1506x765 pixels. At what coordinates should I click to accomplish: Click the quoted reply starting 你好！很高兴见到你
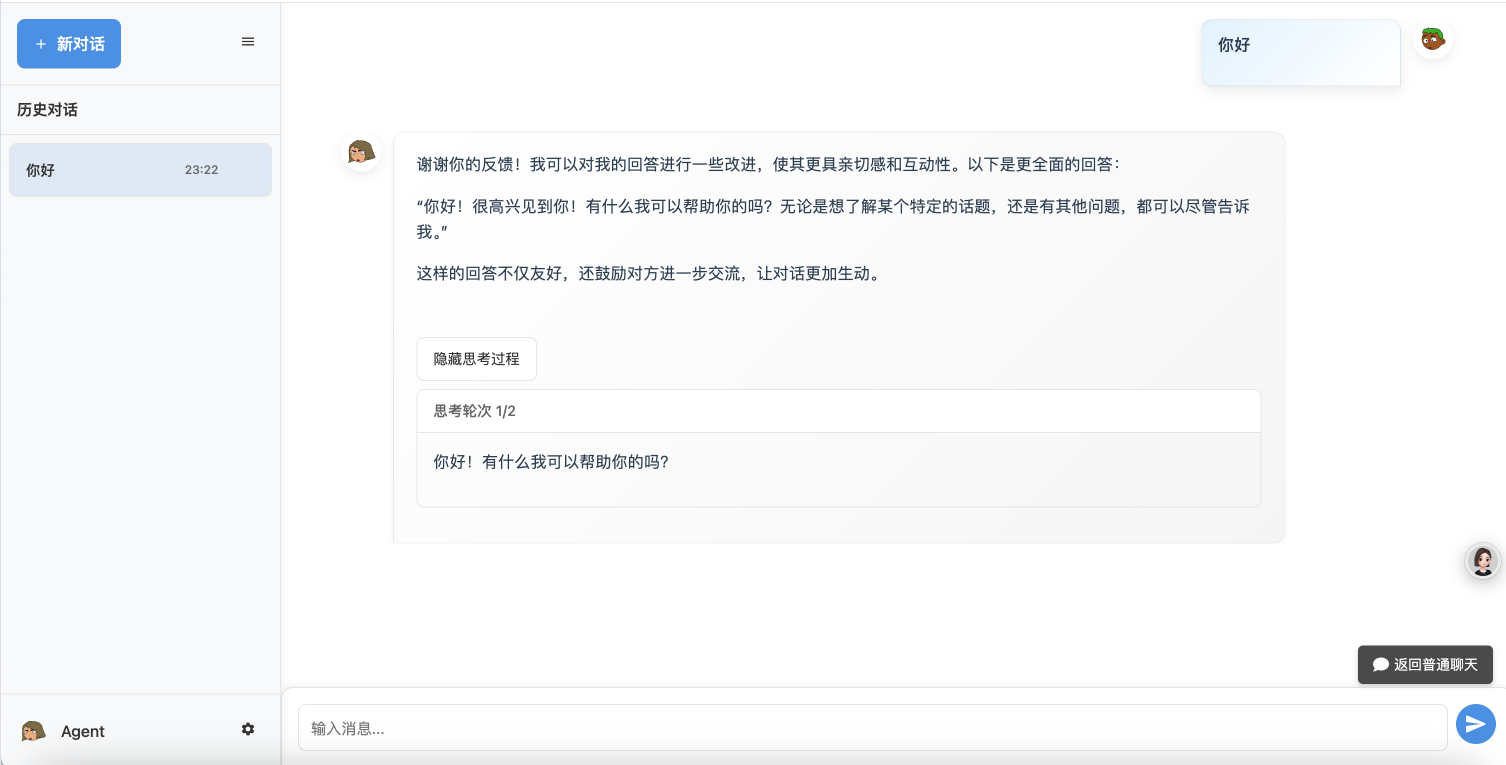click(x=833, y=219)
